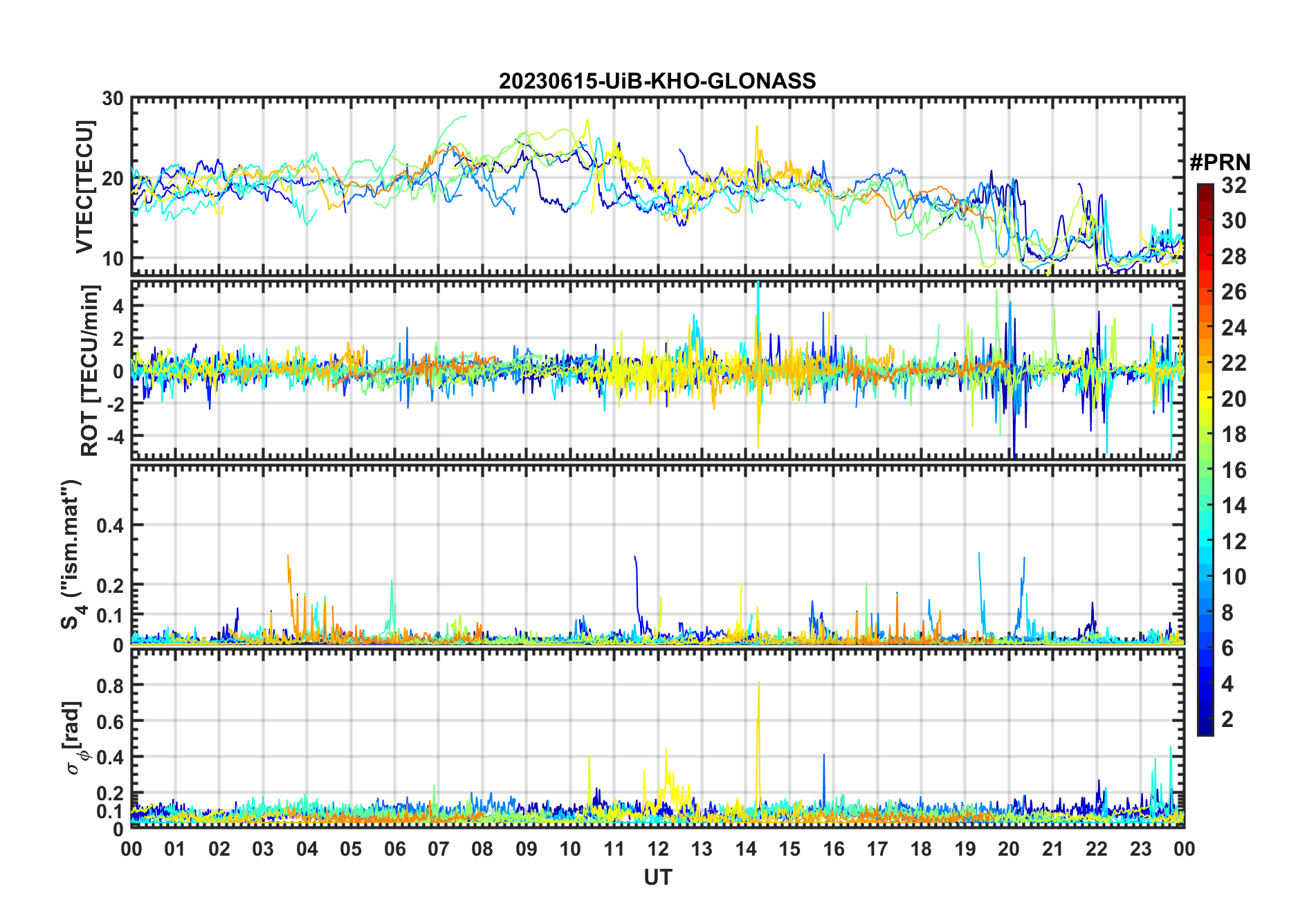Select the dark blue bottom of the colorbar
The height and width of the screenshot is (920, 1316).
pyautogui.click(x=1205, y=728)
